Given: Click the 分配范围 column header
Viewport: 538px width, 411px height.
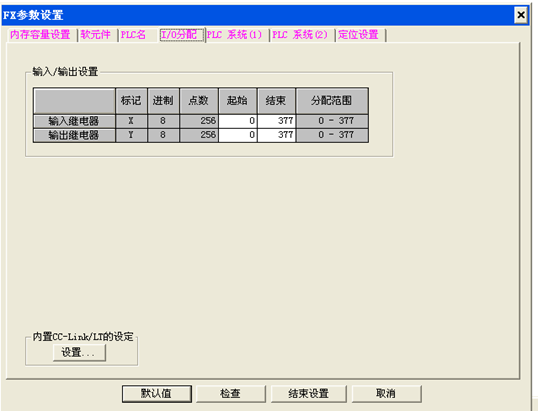Looking at the screenshot, I should [332, 101].
